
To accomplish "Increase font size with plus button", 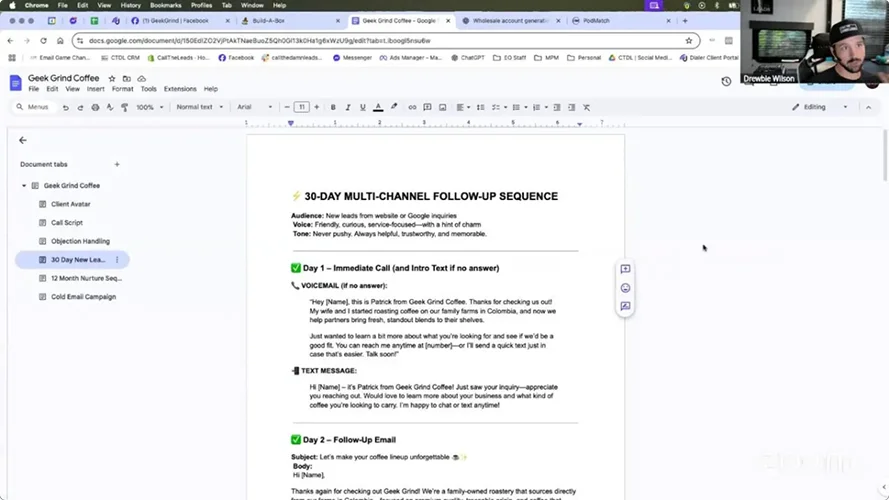I will (x=316, y=107).
